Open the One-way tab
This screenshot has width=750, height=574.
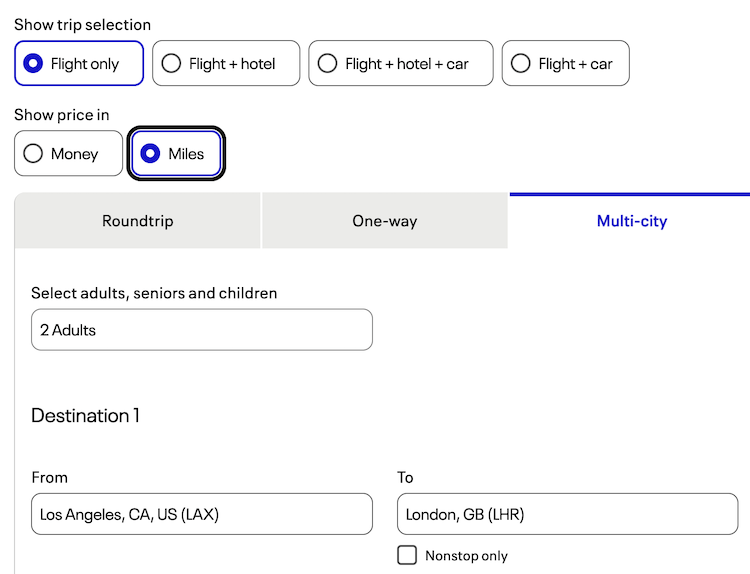point(385,221)
